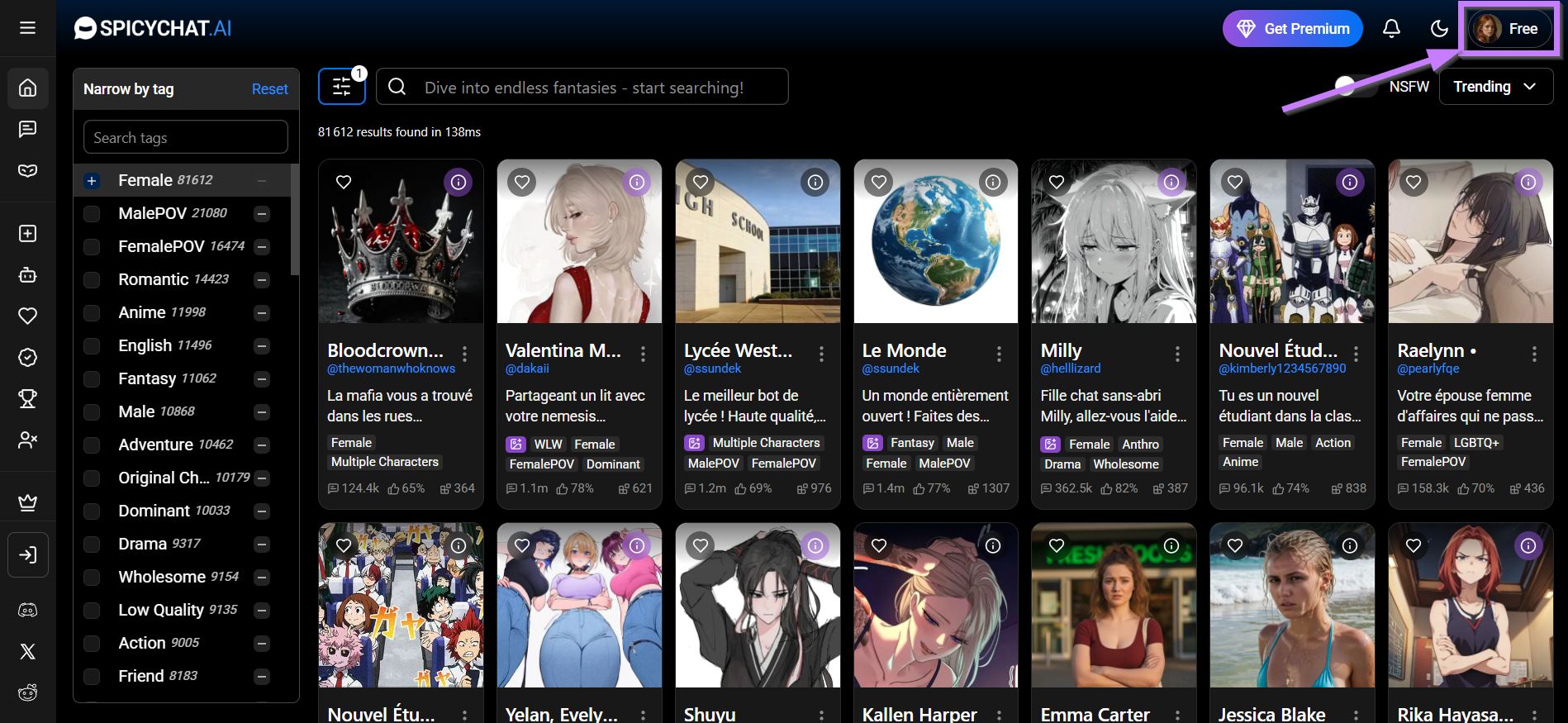Viewport: 1568px width, 723px height.
Task: Click the verified checkmark badge sidebar icon
Action: (x=27, y=357)
